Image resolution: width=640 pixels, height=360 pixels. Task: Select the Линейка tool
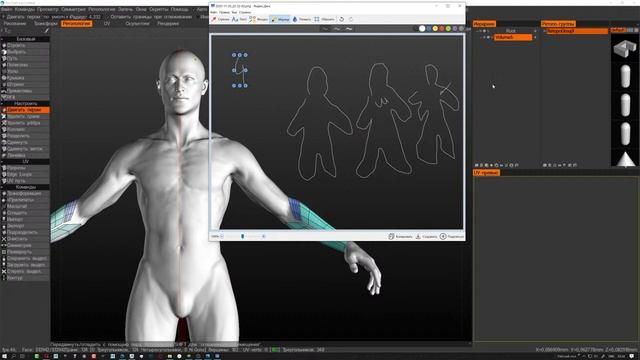25,156
